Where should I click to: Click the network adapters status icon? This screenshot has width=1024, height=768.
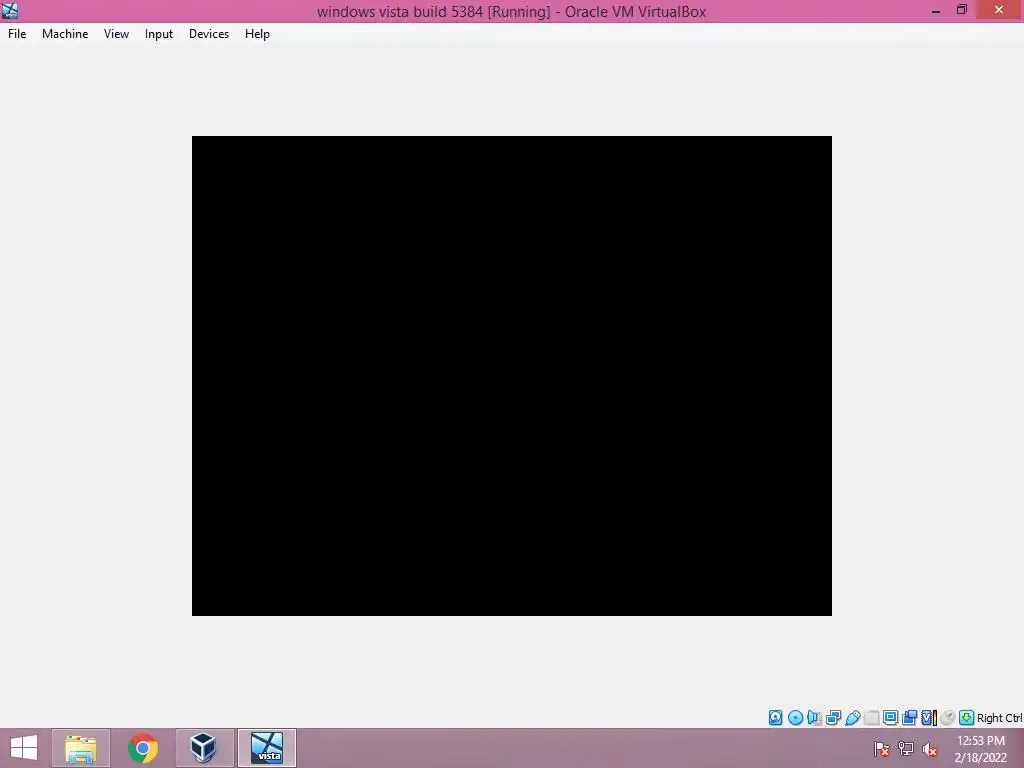pyautogui.click(x=833, y=718)
